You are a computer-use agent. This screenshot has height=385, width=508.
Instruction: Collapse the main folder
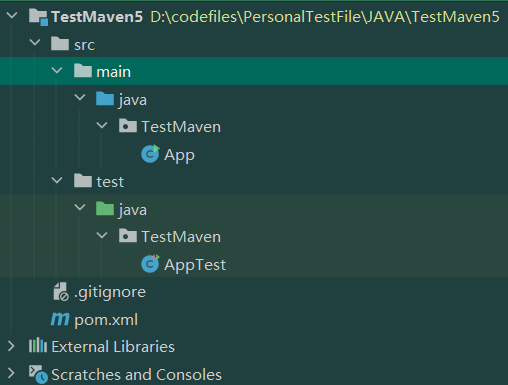(x=57, y=70)
